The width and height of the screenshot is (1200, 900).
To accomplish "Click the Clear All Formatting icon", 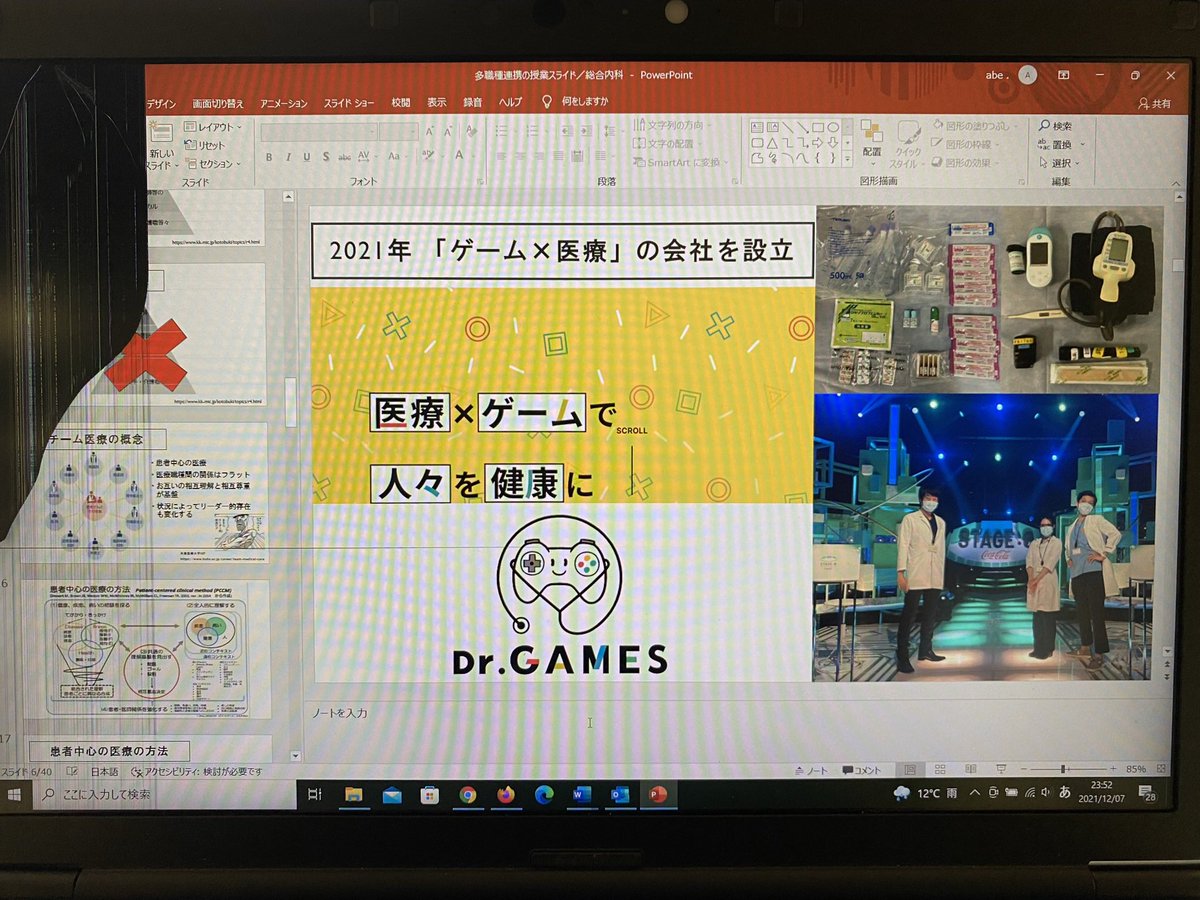I will point(470,131).
